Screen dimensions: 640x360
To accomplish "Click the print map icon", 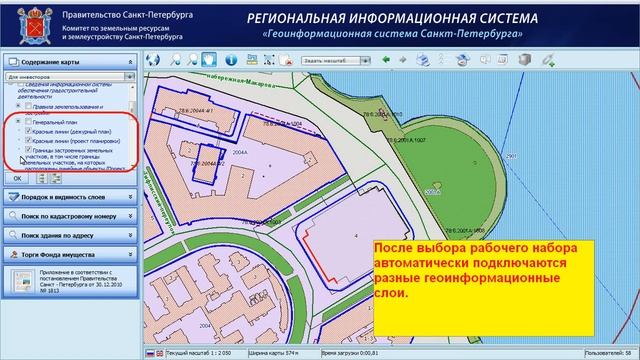I will tap(423, 60).
